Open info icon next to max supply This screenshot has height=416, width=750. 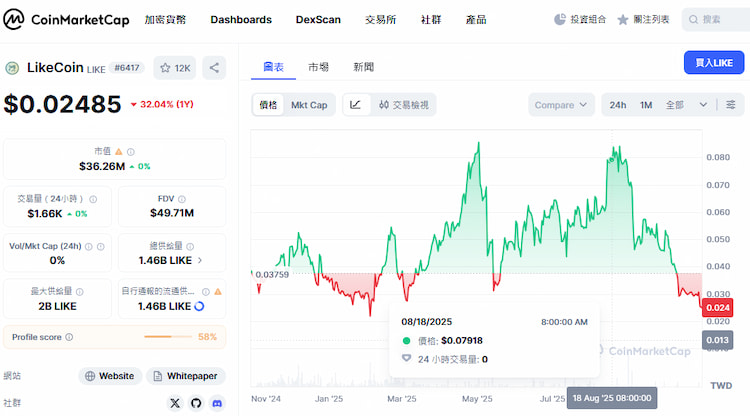79,292
